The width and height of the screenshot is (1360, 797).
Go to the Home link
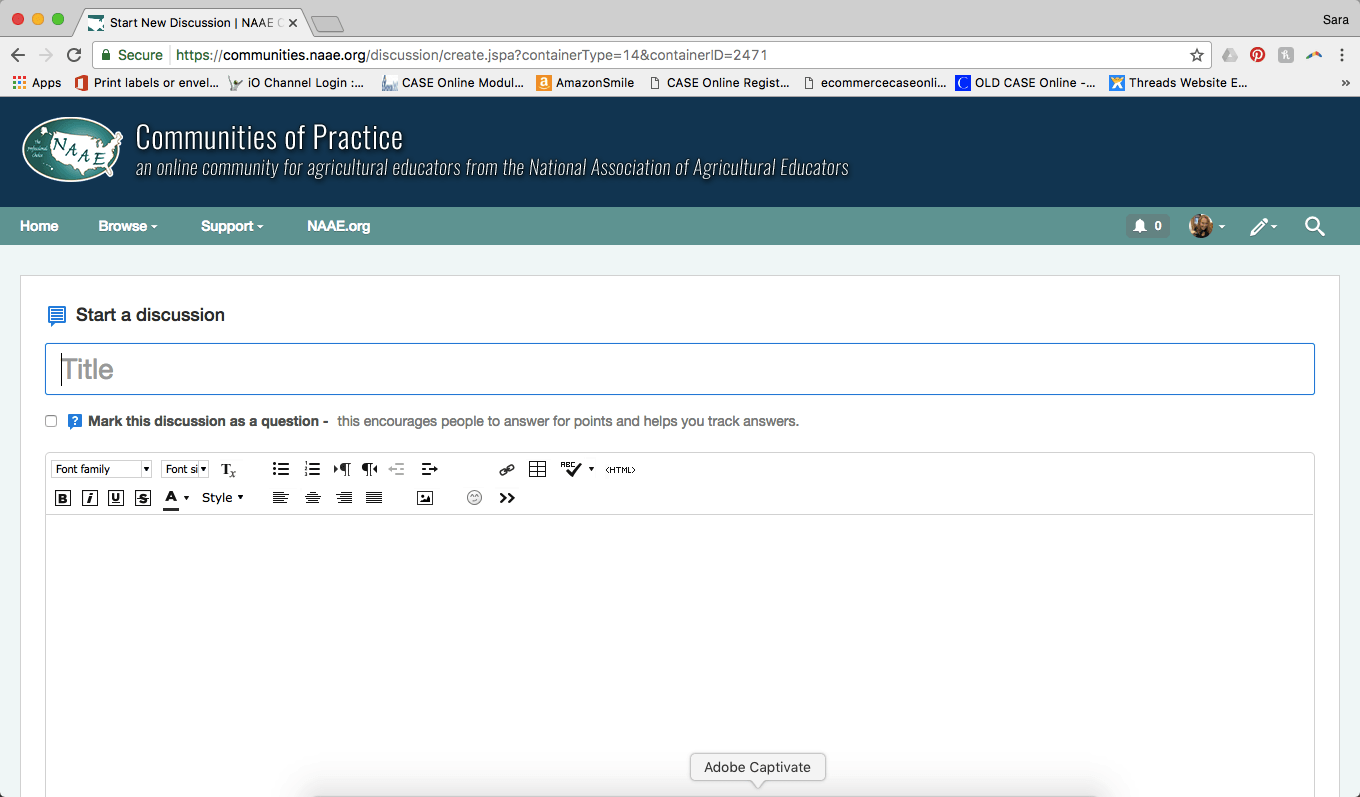[39, 226]
